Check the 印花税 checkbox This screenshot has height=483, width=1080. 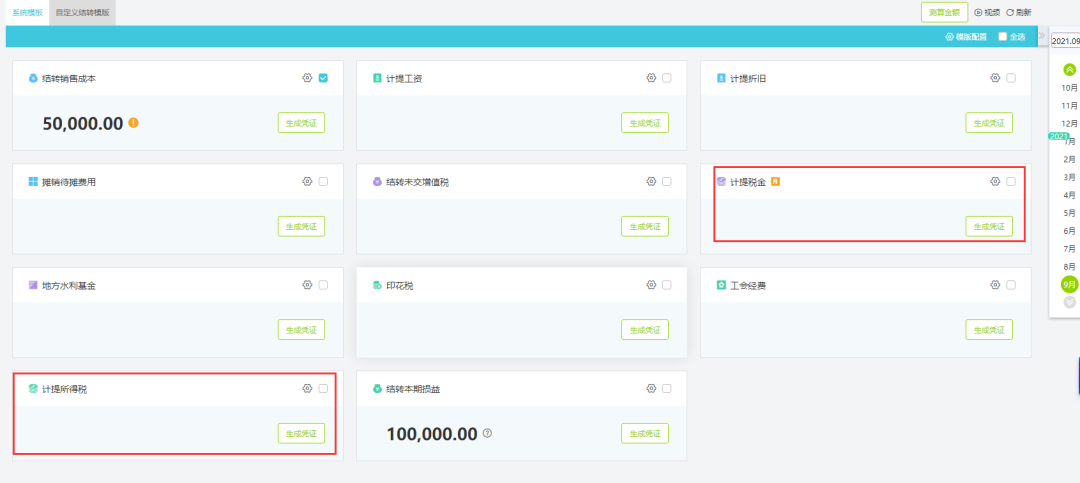click(667, 285)
